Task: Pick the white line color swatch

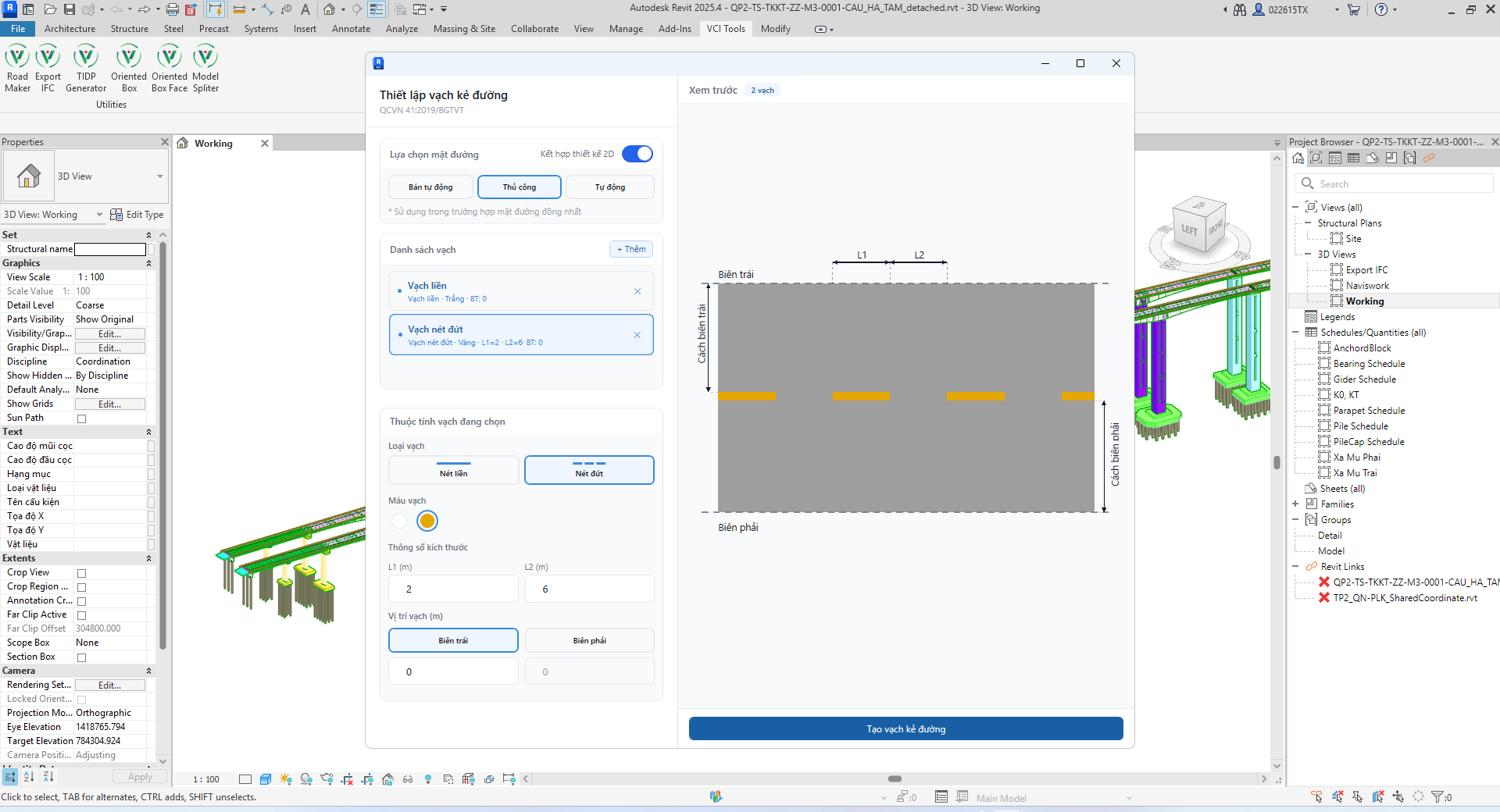Action: [399, 521]
